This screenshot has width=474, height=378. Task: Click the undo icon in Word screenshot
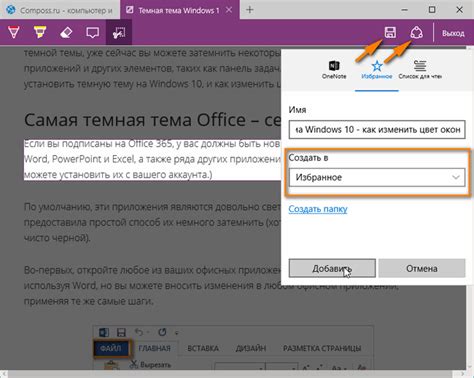(x=139, y=332)
